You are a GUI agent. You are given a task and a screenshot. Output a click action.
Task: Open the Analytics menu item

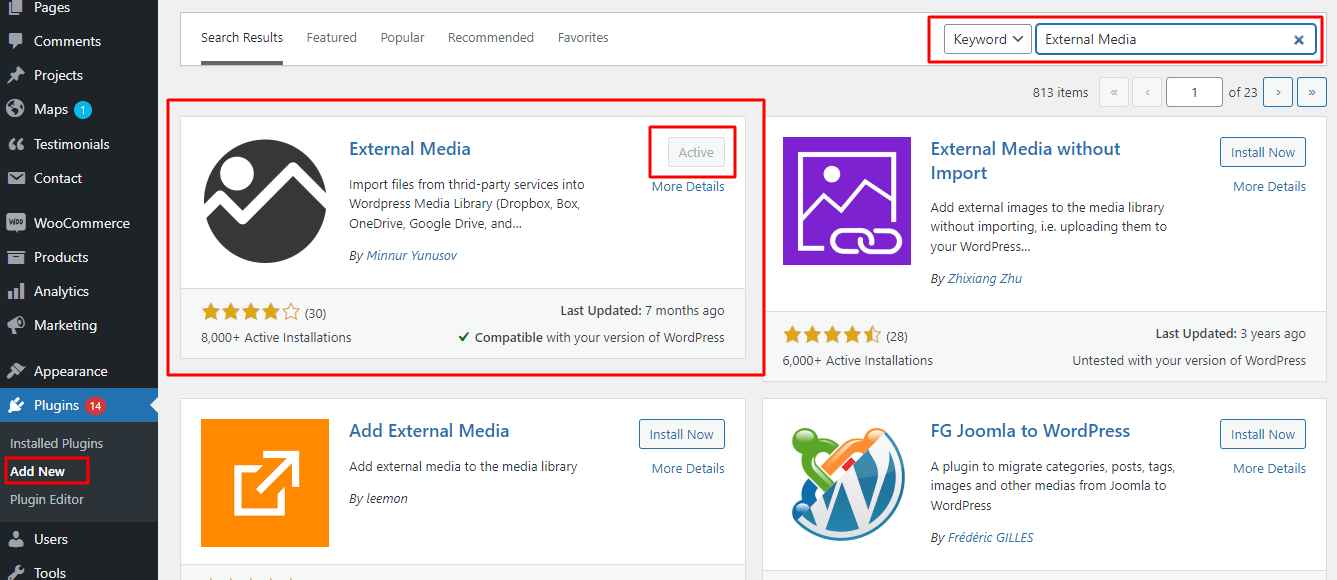(x=79, y=291)
